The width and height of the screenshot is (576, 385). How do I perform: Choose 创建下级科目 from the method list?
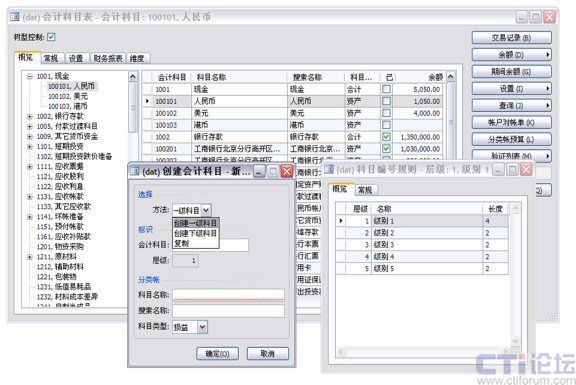pyautogui.click(x=196, y=233)
